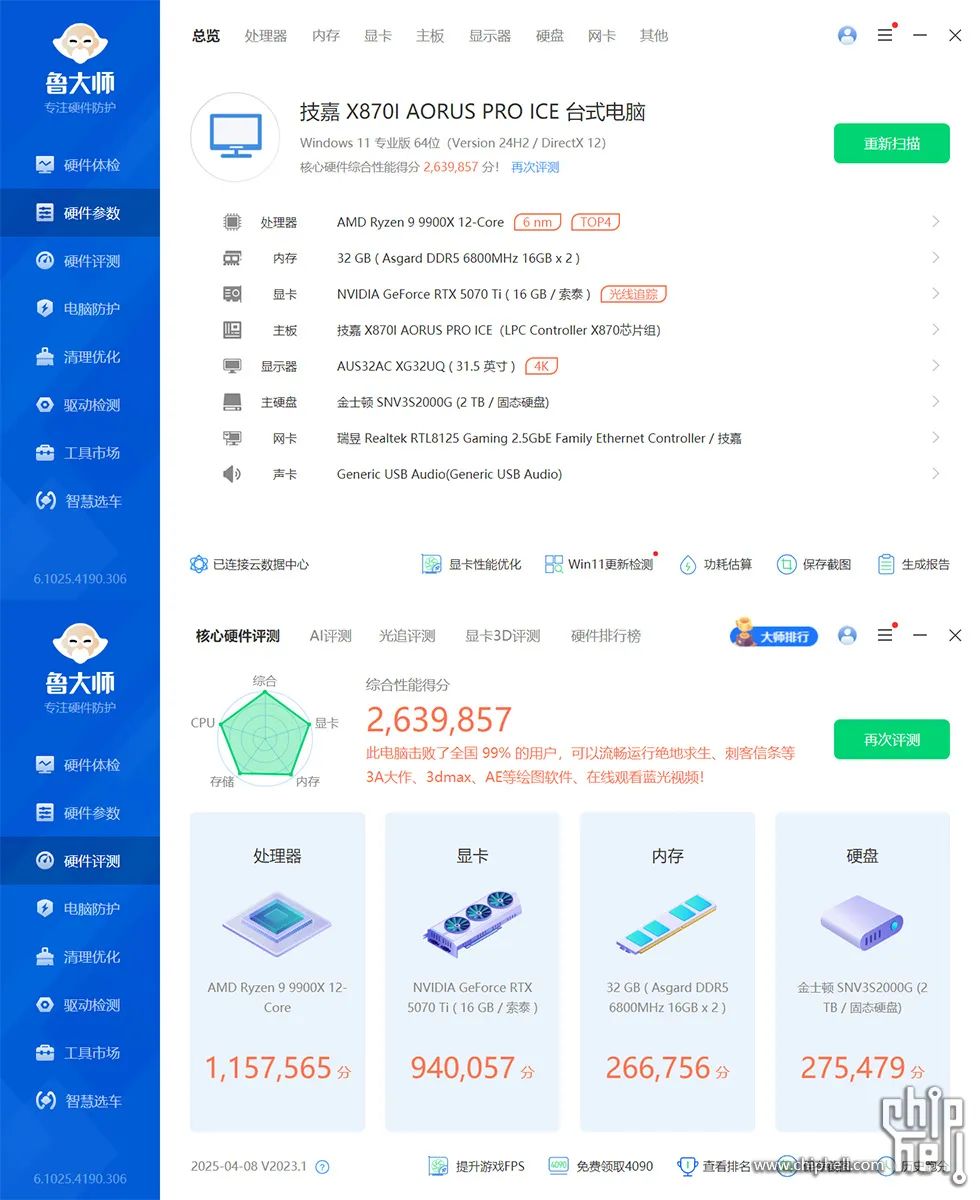
Task: Click the 保存截图 icon
Action: pyautogui.click(x=786, y=564)
